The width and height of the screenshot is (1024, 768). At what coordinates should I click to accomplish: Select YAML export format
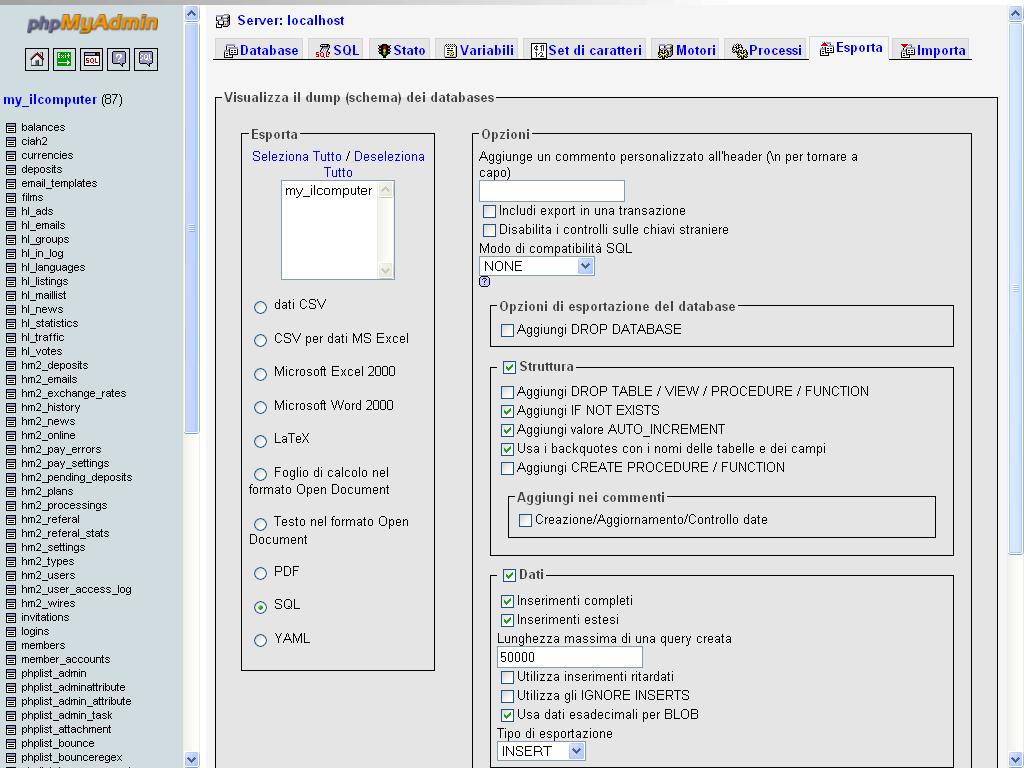click(261, 640)
